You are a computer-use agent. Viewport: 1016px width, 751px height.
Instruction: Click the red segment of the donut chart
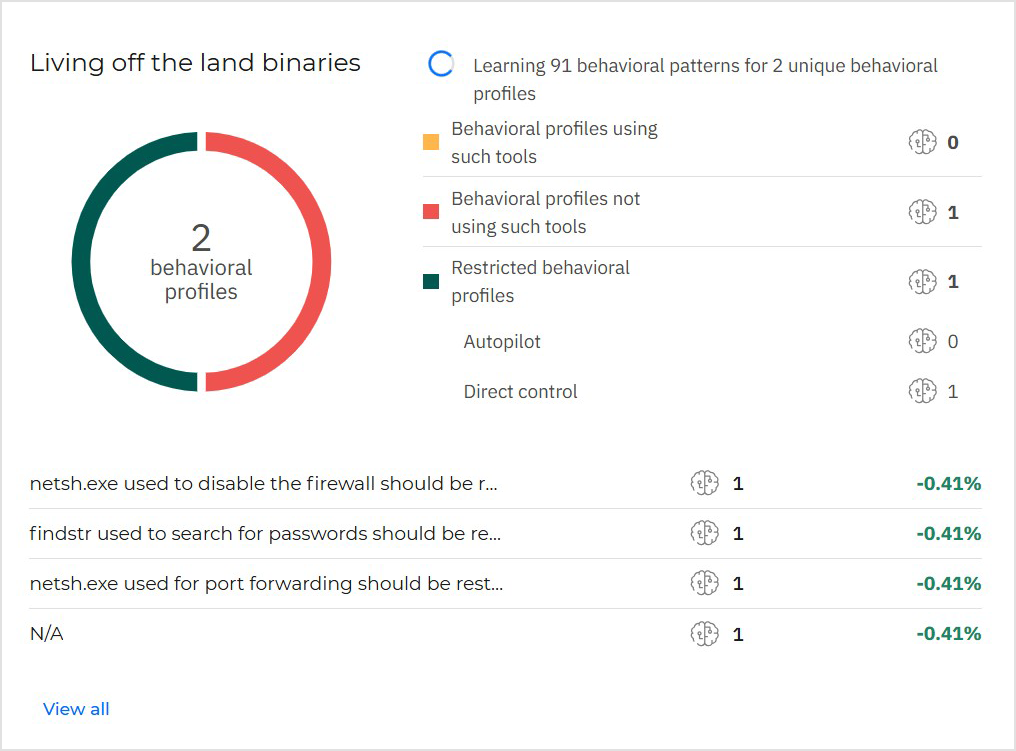[x=319, y=262]
